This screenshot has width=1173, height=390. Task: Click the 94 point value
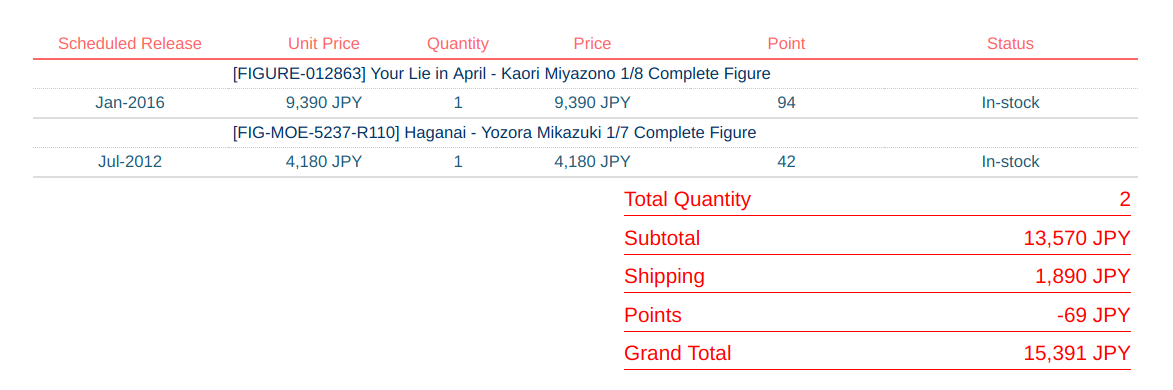[786, 103]
